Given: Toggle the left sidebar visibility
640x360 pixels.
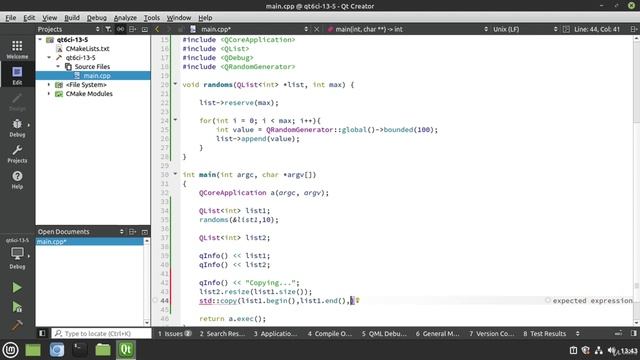Looking at the screenshot, I should (42, 333).
